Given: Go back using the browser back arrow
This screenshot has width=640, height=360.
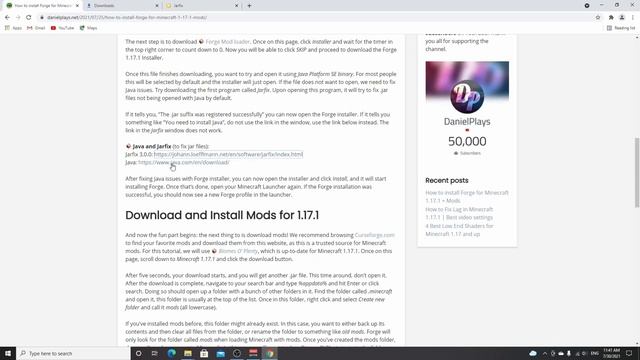Looking at the screenshot, I should (x=7, y=18).
